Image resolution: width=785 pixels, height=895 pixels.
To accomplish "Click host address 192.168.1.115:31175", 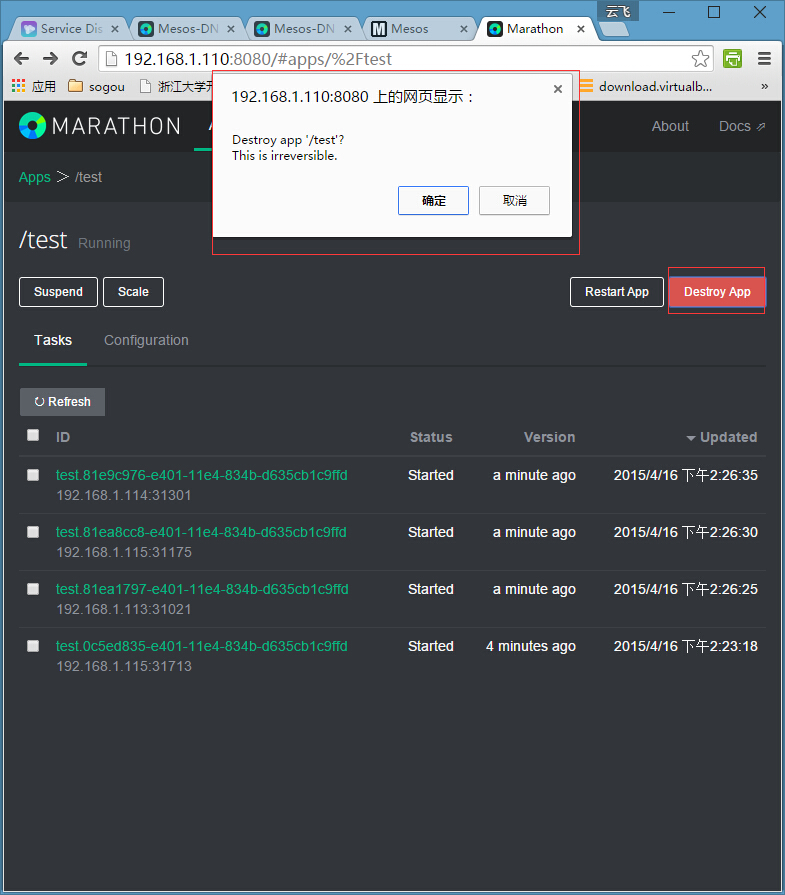I will pos(124,553).
